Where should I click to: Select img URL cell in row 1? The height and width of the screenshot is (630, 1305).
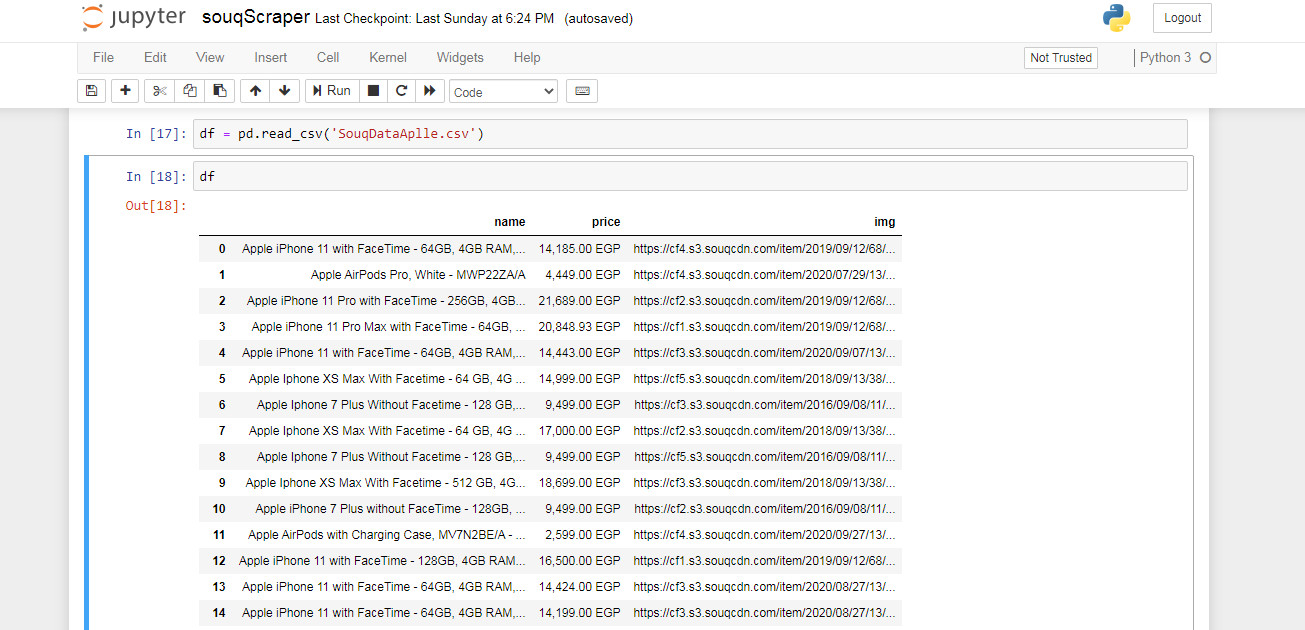pyautogui.click(x=765, y=275)
